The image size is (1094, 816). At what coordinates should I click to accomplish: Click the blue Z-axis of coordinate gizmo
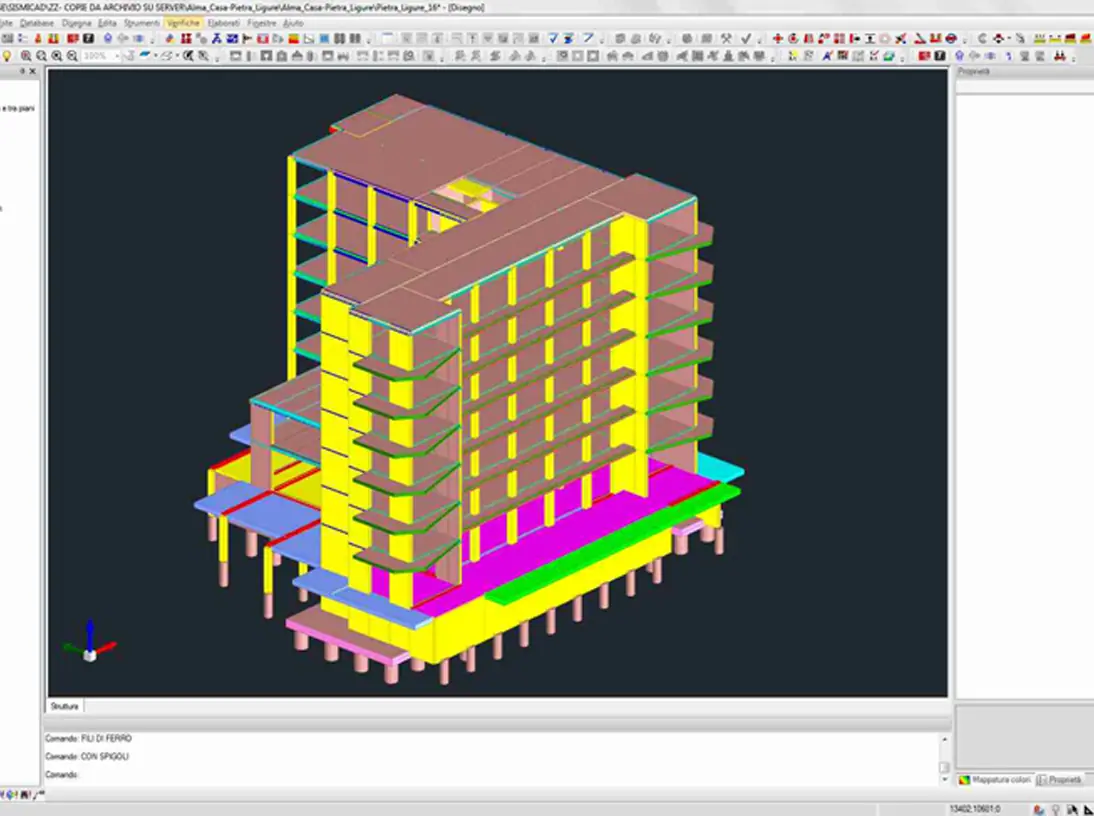(x=89, y=631)
